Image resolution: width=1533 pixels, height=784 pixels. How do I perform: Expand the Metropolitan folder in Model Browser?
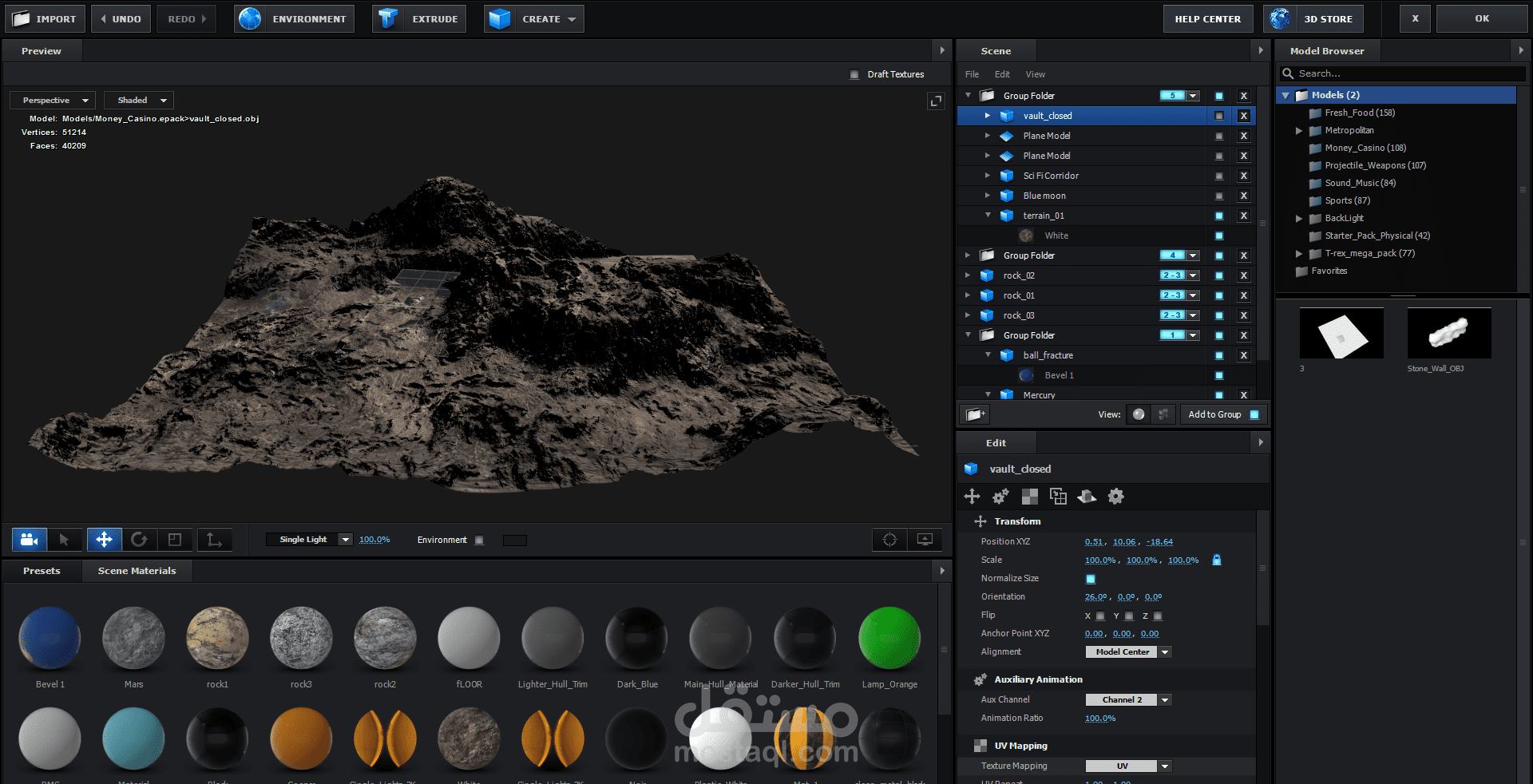click(x=1299, y=130)
